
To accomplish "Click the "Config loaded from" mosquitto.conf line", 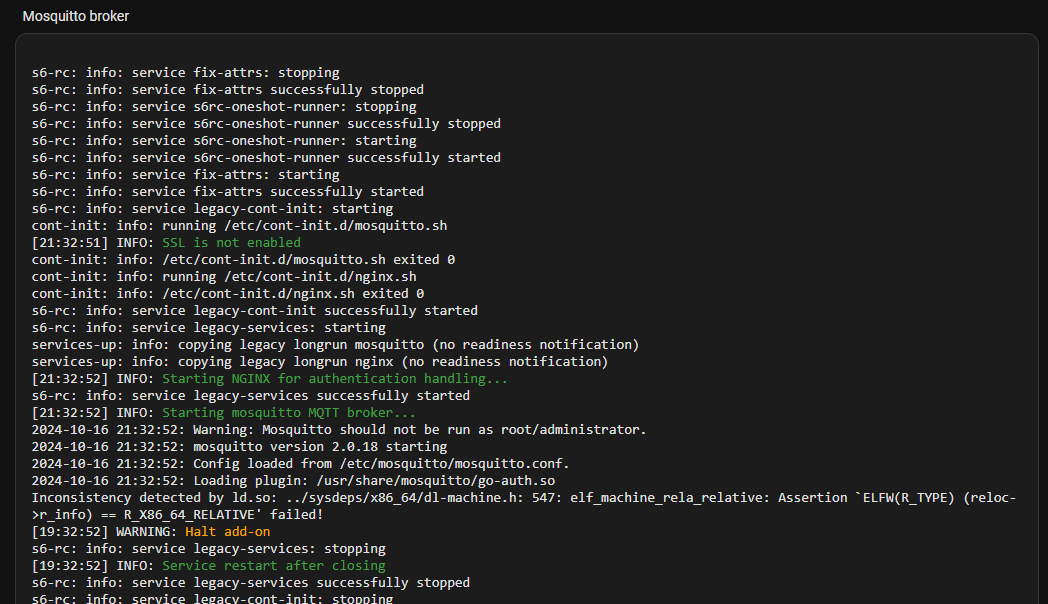I will [300, 464].
